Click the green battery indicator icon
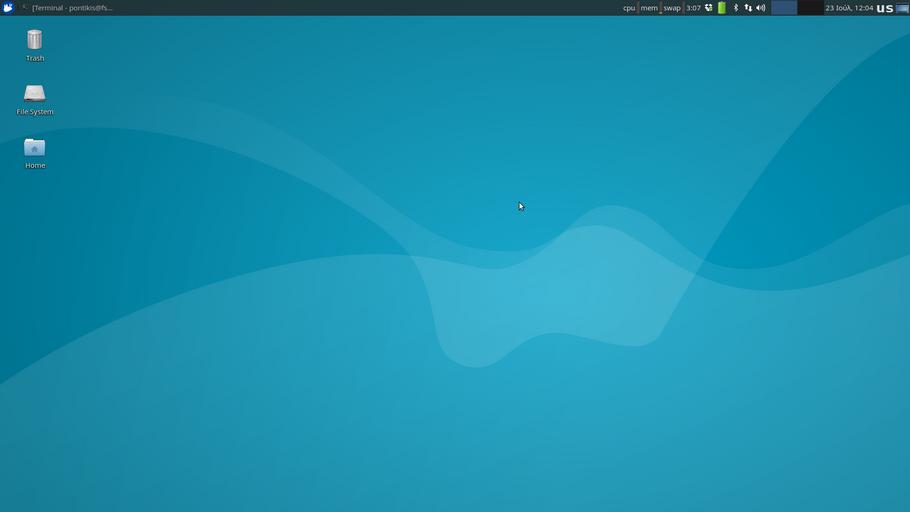Image resolution: width=910 pixels, height=512 pixels. [721, 8]
